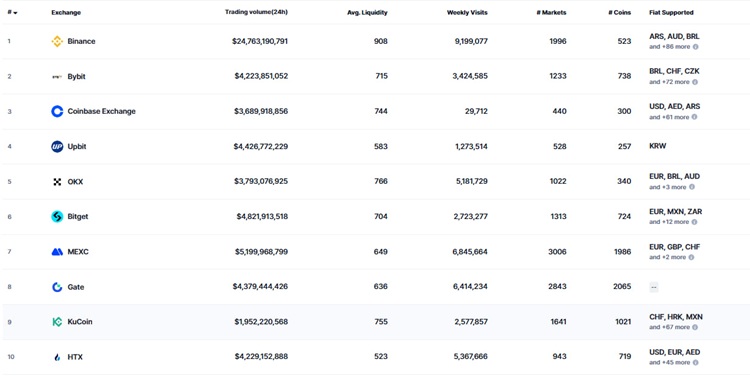The width and height of the screenshot is (750, 376).
Task: Sort table by Trading volume(24h) header
Action: click(x=256, y=12)
